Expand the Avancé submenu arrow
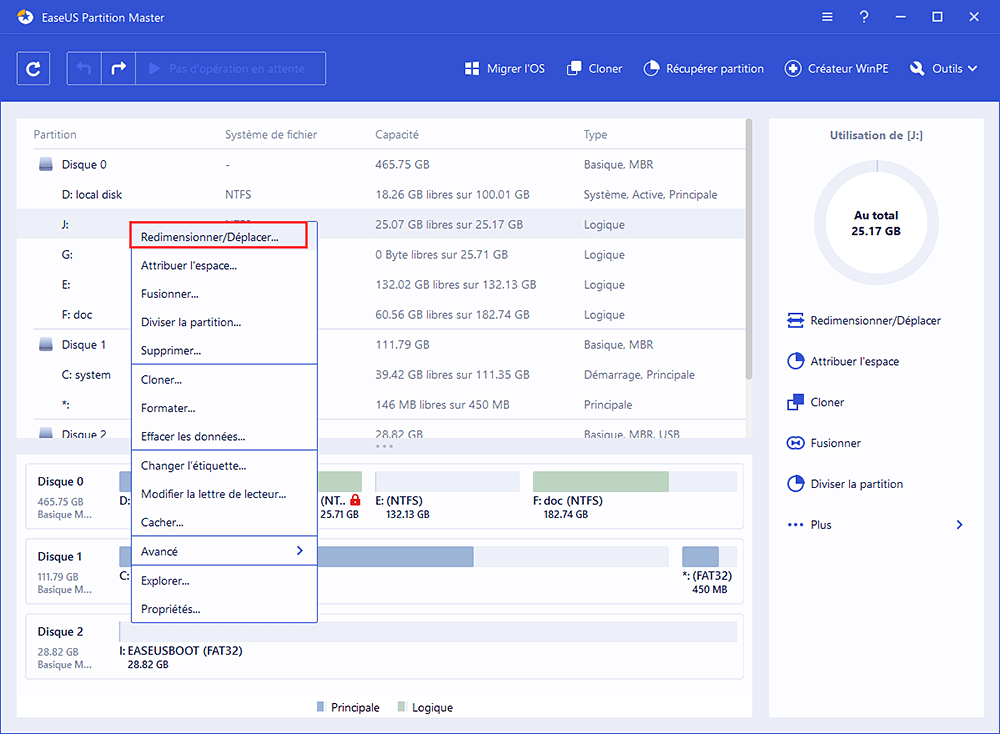1000x734 pixels. [300, 551]
